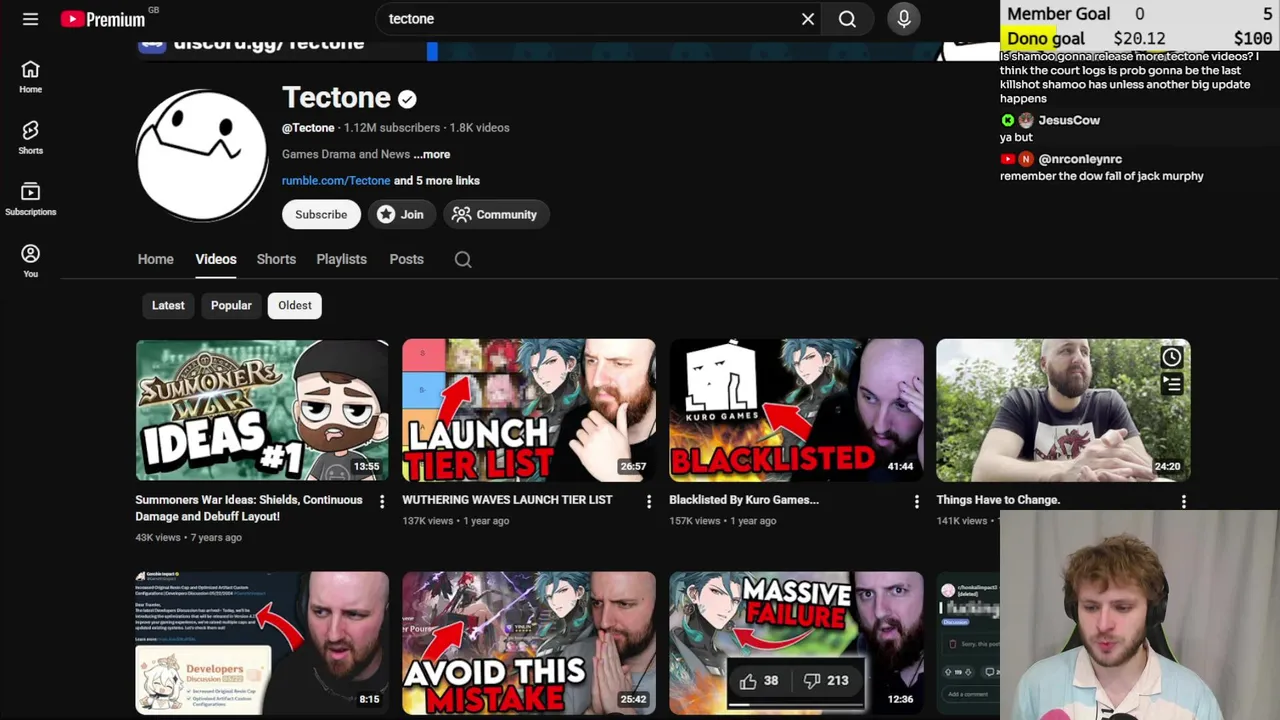Expand channel description with ...more
1280x720 pixels.
[432, 154]
